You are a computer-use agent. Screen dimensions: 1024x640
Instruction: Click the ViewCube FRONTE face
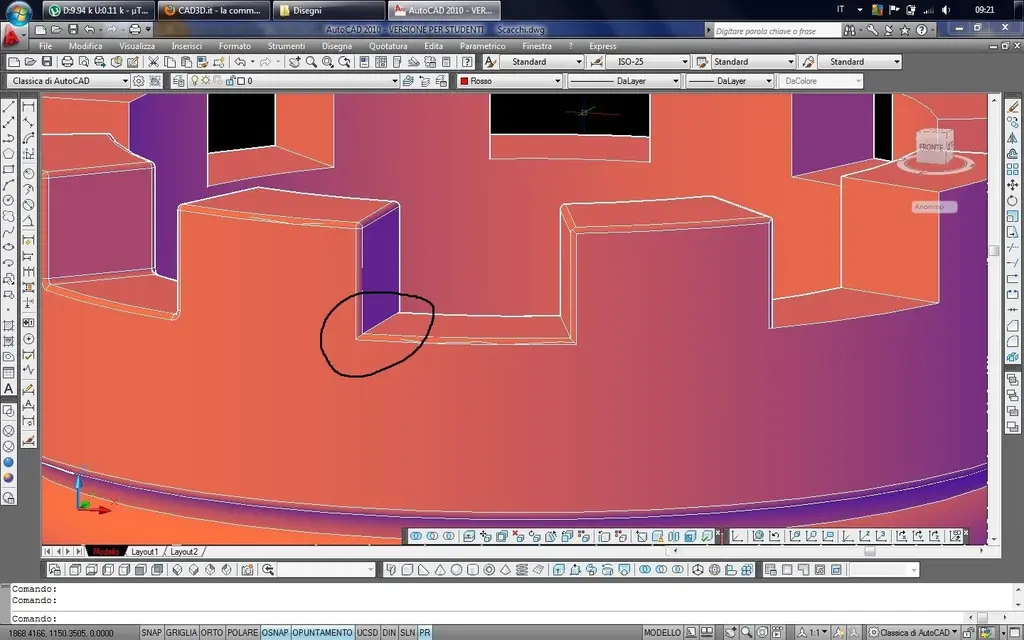[x=932, y=146]
